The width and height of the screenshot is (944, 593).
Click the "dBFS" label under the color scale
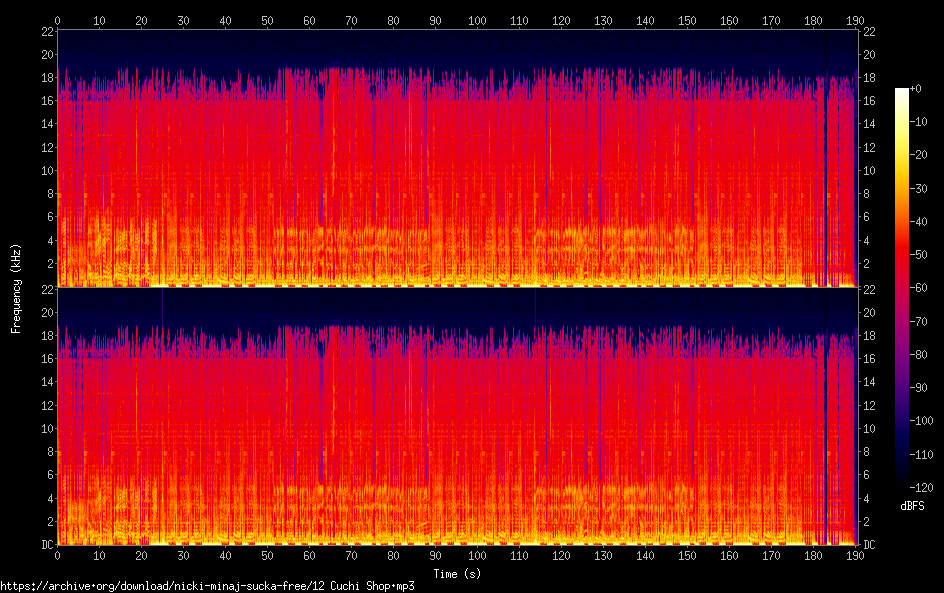pyautogui.click(x=912, y=506)
